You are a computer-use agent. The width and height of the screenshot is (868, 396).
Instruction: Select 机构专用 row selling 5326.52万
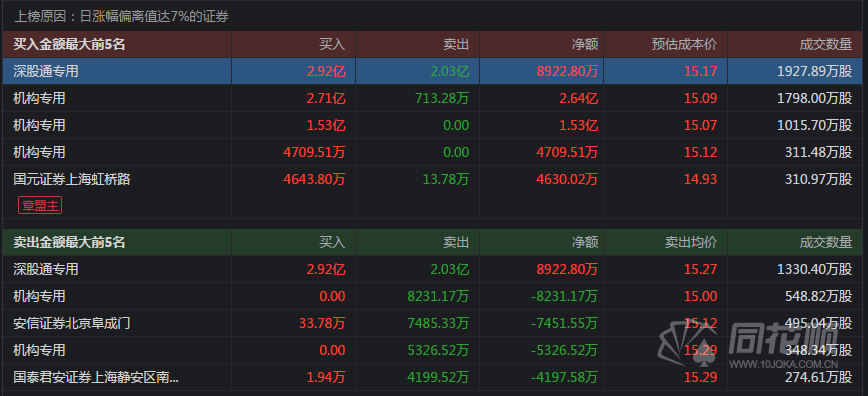[x=434, y=350]
